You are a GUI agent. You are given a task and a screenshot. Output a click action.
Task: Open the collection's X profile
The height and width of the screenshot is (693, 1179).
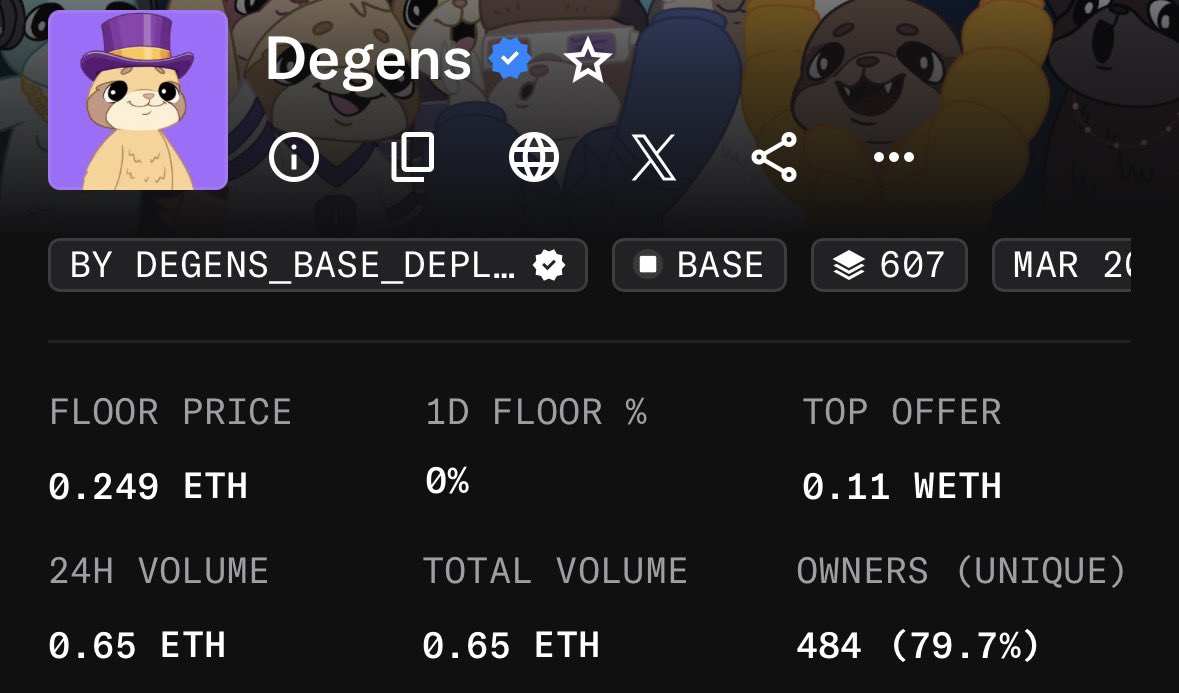pos(653,157)
